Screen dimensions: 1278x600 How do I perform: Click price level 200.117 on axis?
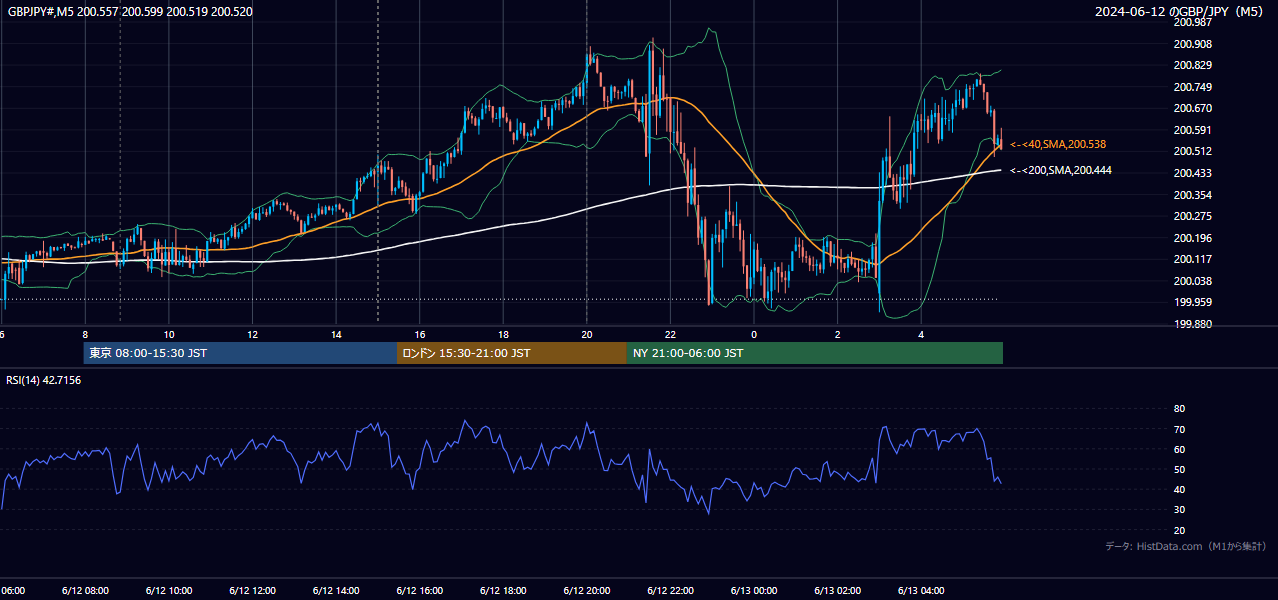1192,259
